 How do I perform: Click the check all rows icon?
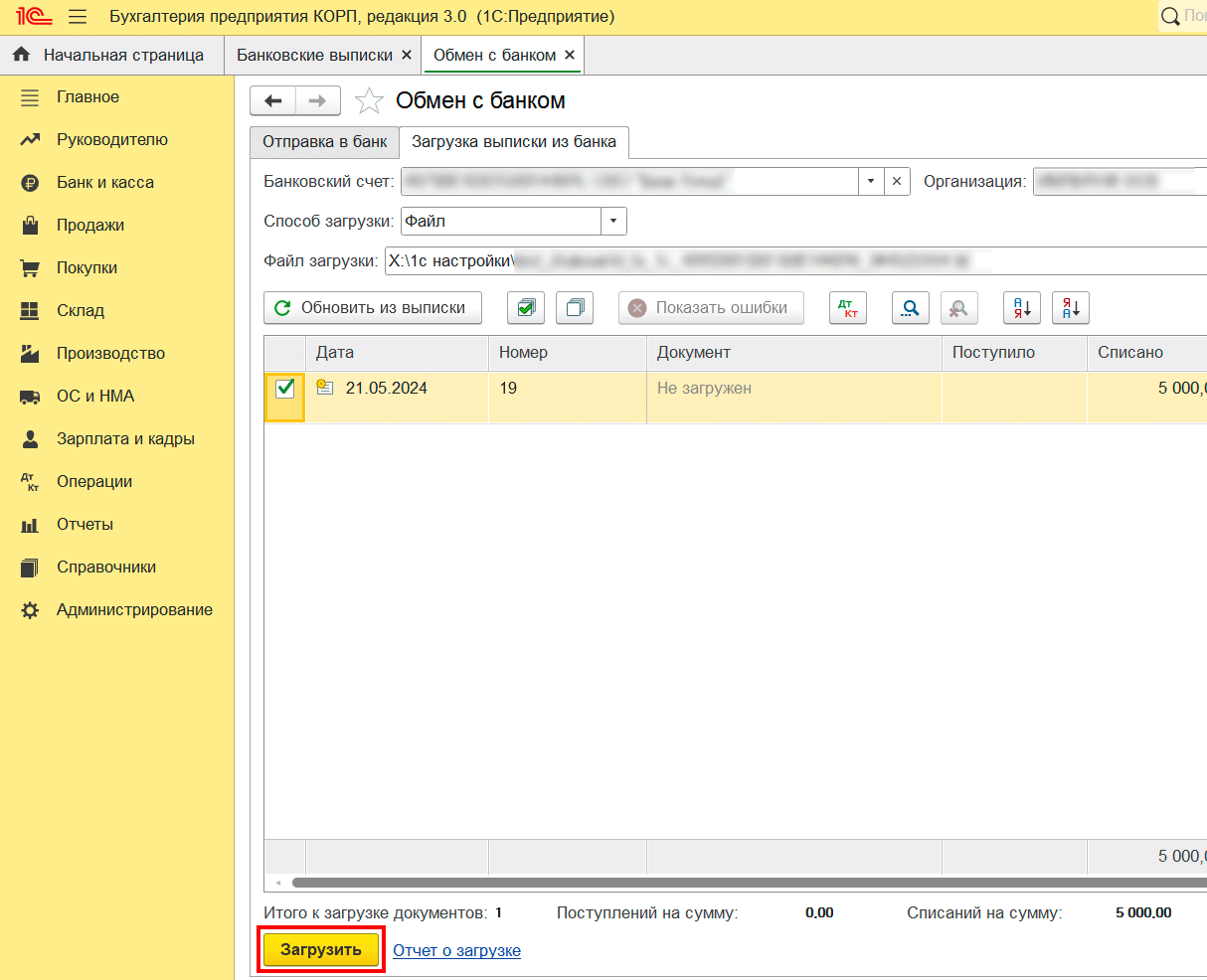[x=526, y=308]
